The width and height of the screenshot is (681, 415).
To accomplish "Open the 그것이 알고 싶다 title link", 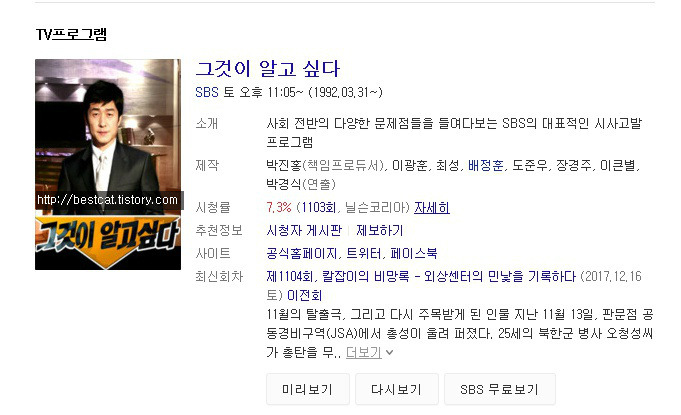I will tap(268, 69).
